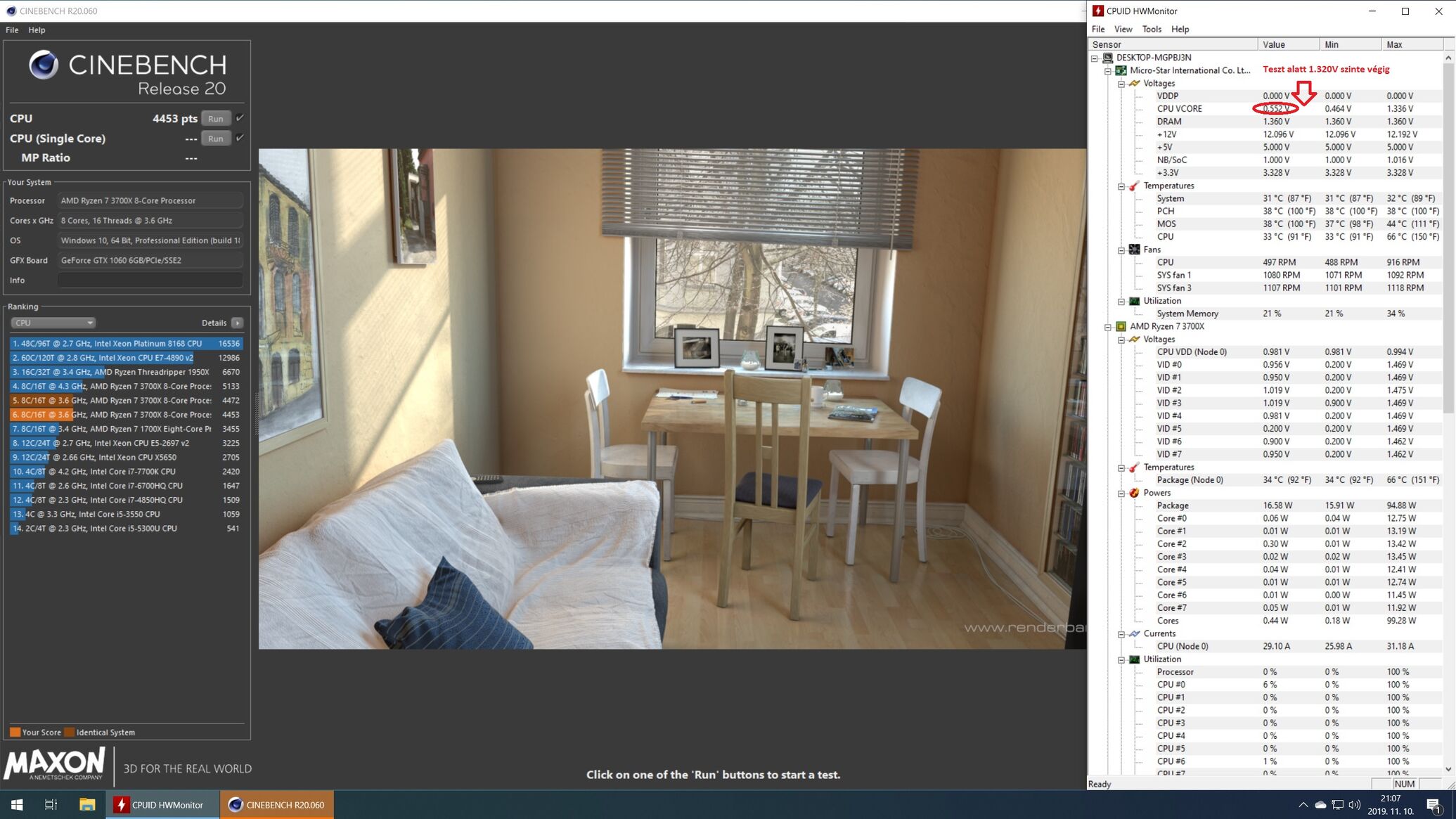Viewport: 1456px width, 819px height.
Task: Collapse motherboard Utilization section
Action: [1121, 301]
